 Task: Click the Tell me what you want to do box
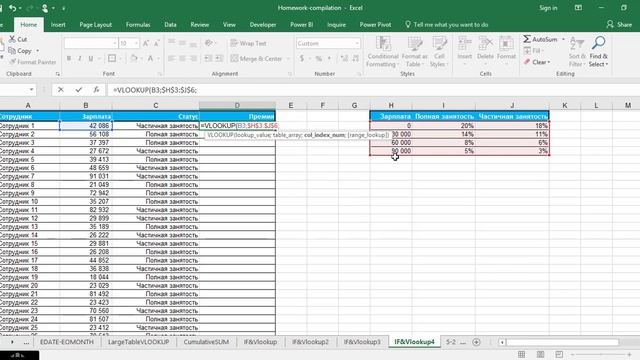447,24
